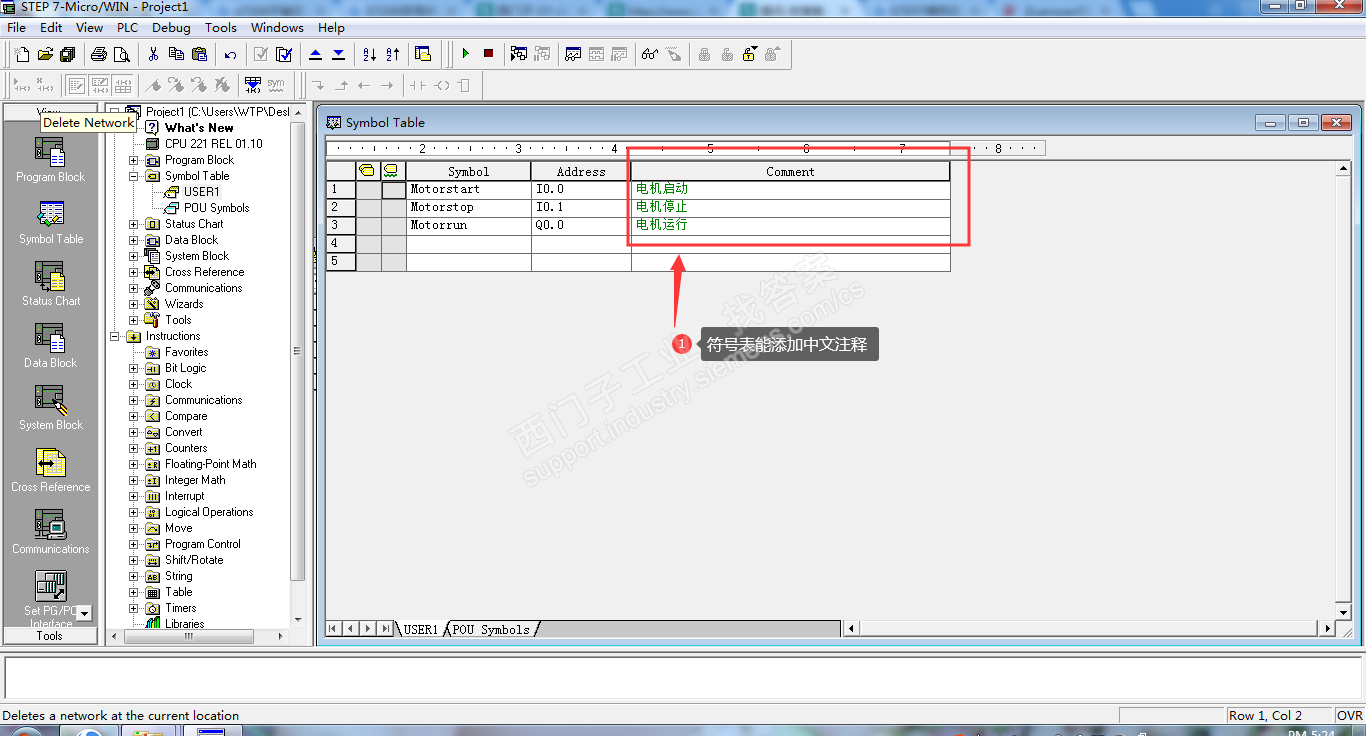The image size is (1366, 736).
Task: Open the Debug menu
Action: [171, 27]
